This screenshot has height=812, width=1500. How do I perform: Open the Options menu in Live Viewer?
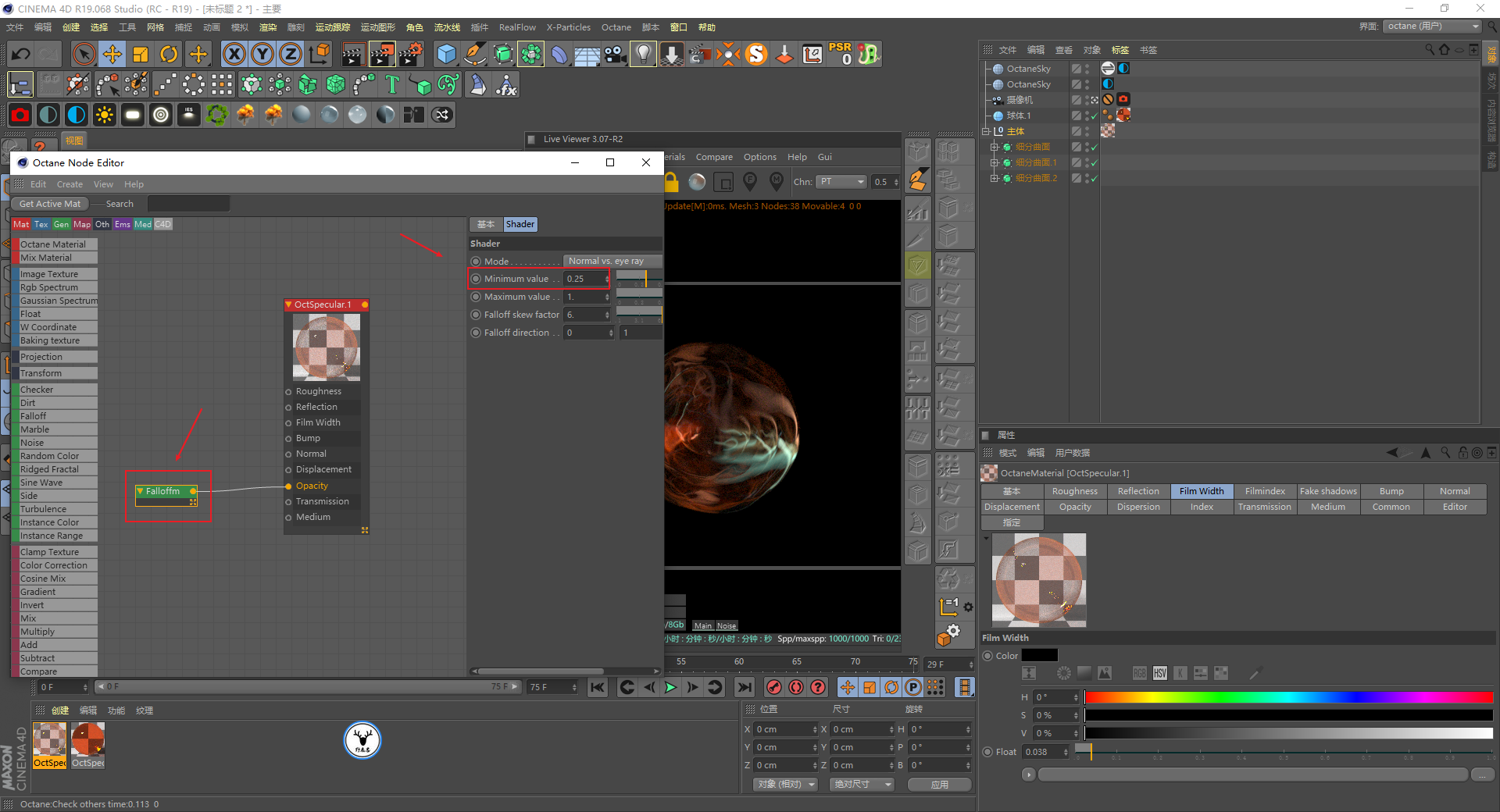pyautogui.click(x=759, y=157)
